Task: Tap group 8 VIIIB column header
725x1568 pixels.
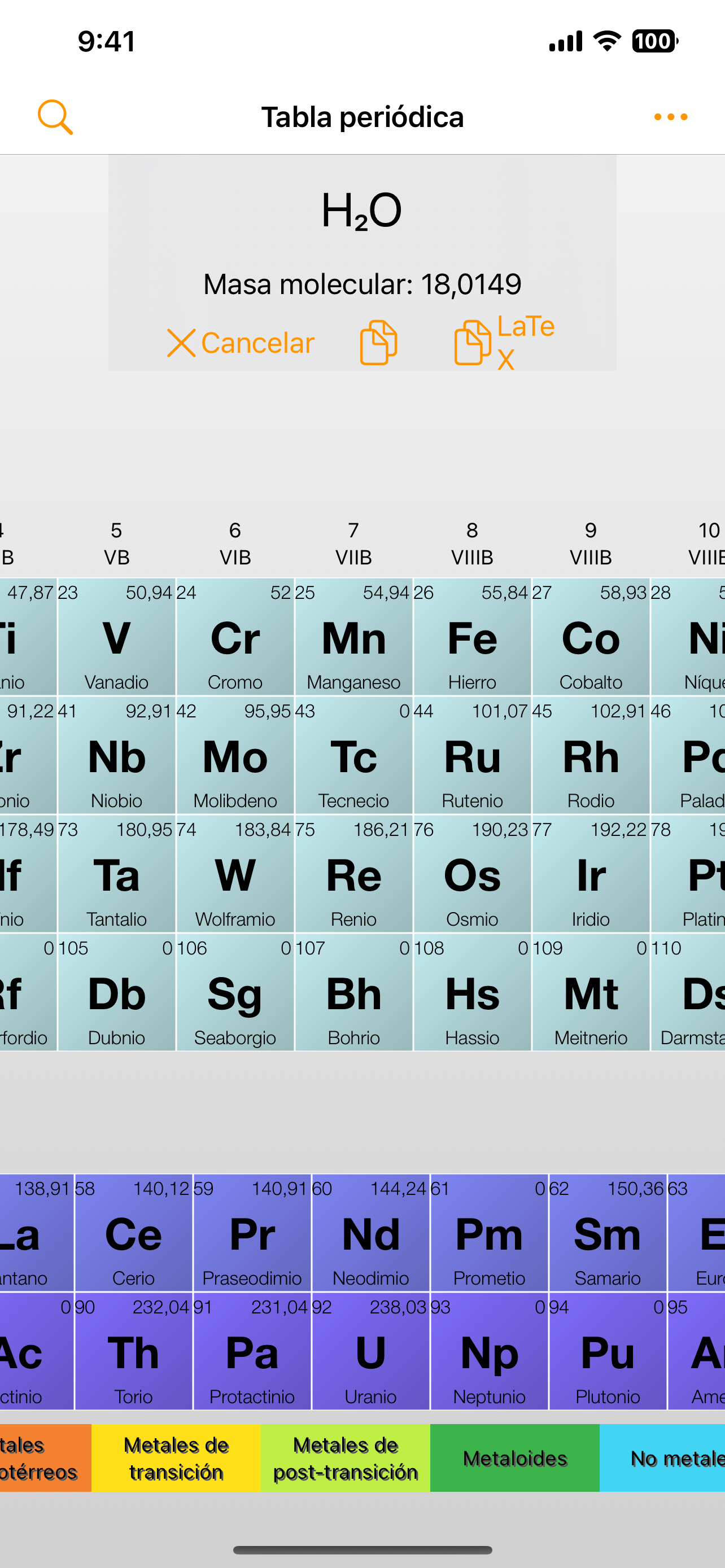Action: (473, 544)
